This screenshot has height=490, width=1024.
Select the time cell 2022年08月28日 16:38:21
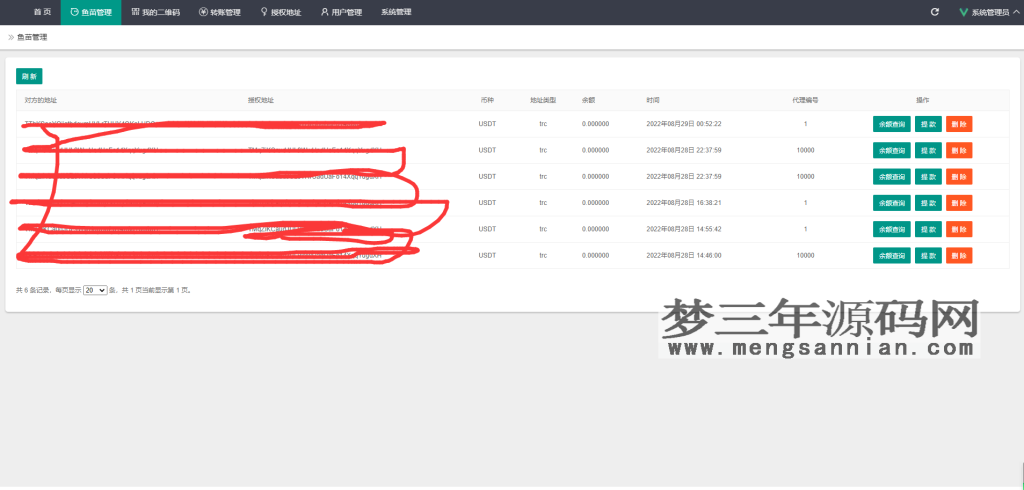pyautogui.click(x=684, y=203)
